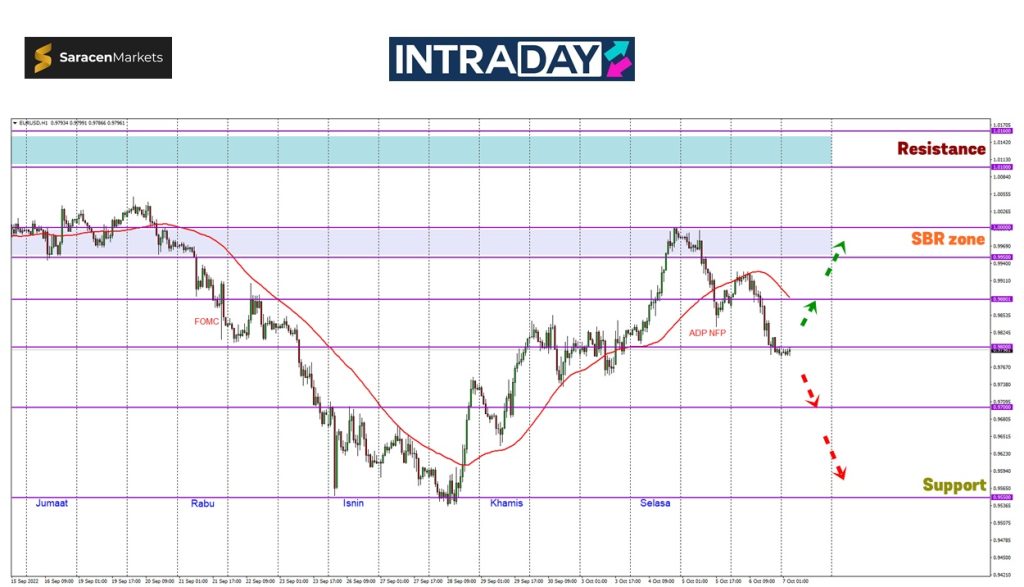Select the Rabu day label
The height and width of the screenshot is (587, 1024).
[202, 503]
